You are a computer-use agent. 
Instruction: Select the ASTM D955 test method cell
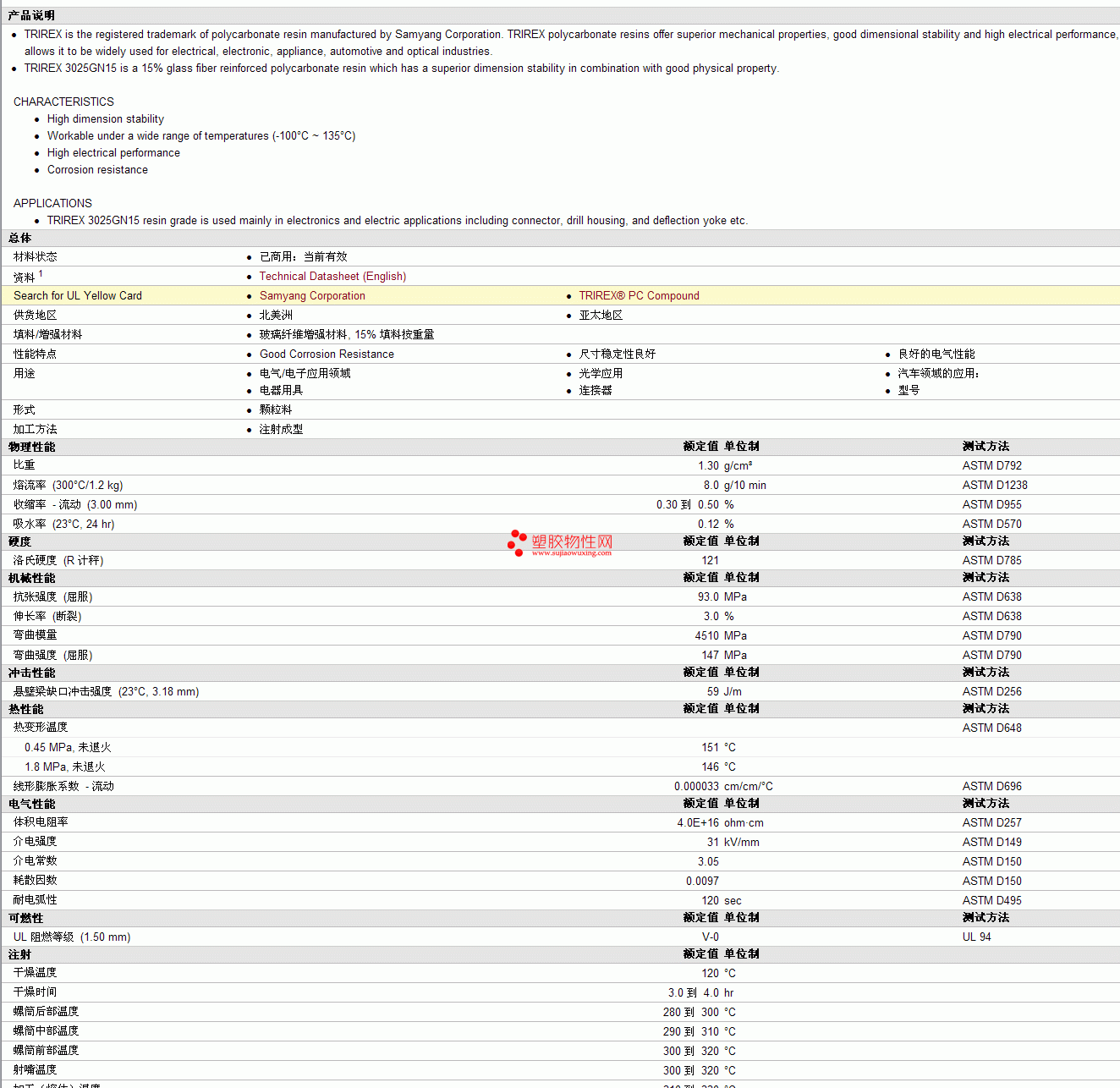[991, 505]
